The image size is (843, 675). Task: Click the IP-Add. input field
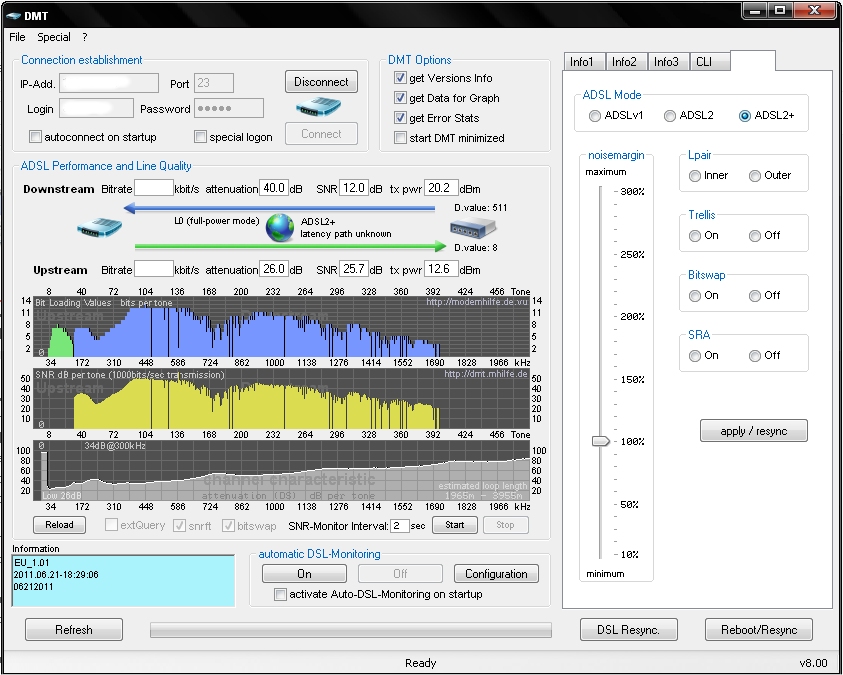tap(109, 83)
